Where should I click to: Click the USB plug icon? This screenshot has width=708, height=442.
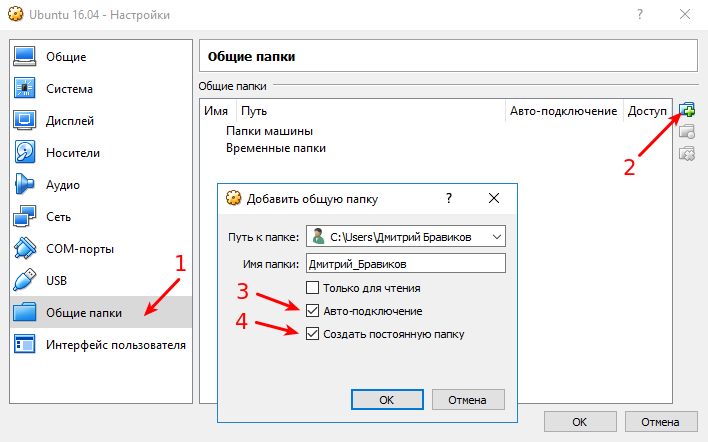[x=24, y=280]
